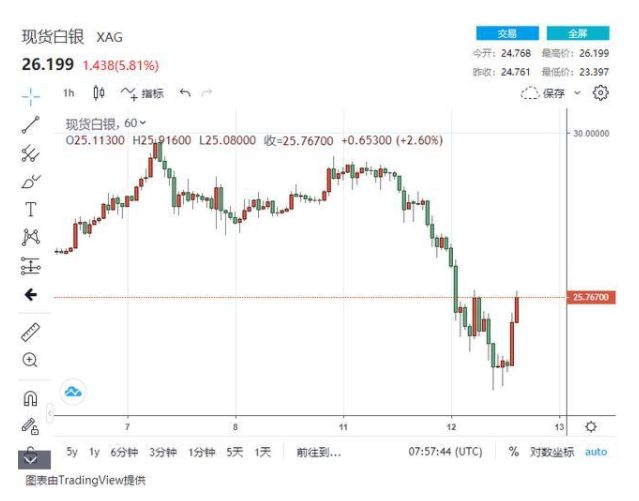Open chart settings gear at top right
The height and width of the screenshot is (501, 639).
(601, 93)
